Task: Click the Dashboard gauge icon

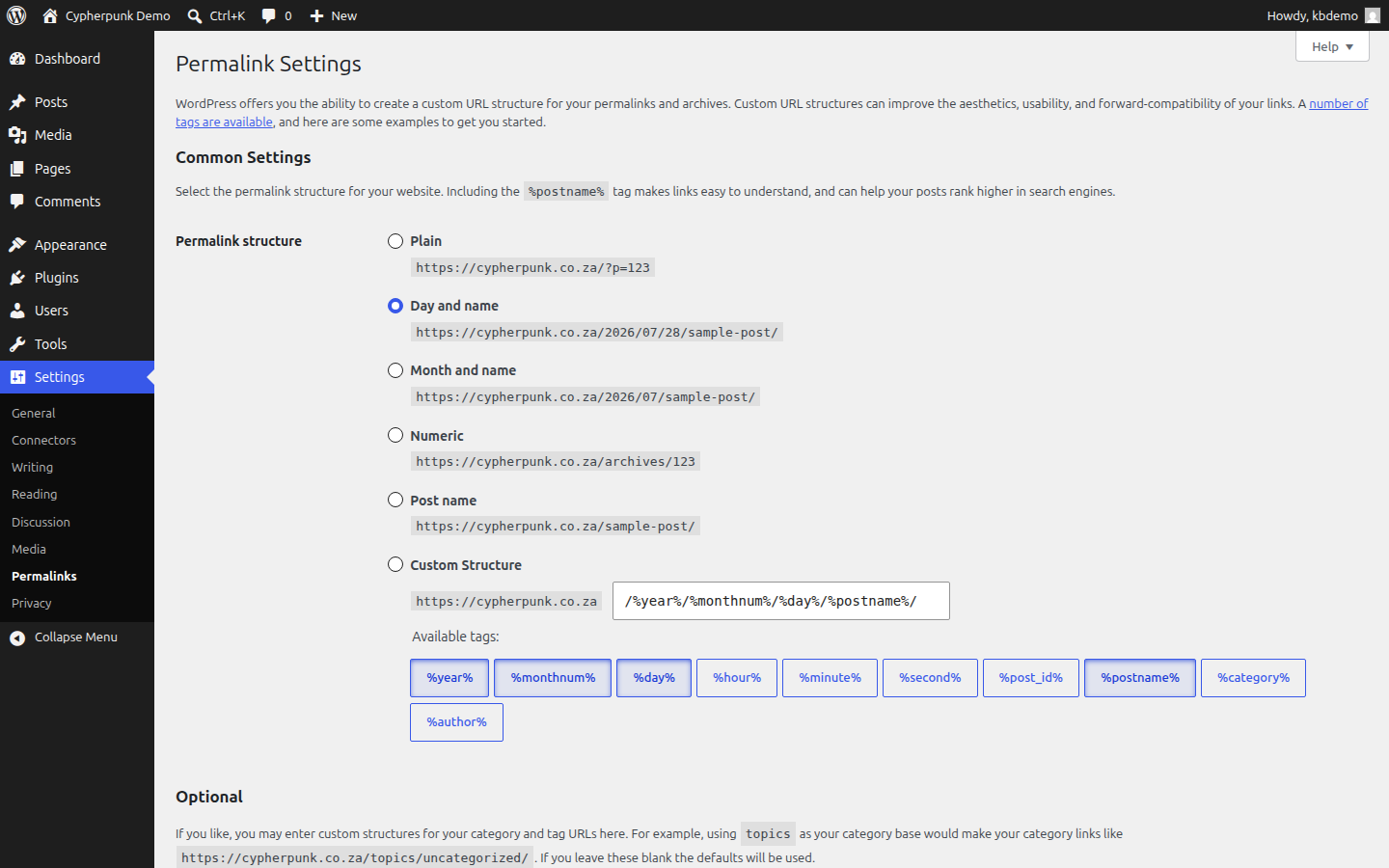Action: coord(17,59)
